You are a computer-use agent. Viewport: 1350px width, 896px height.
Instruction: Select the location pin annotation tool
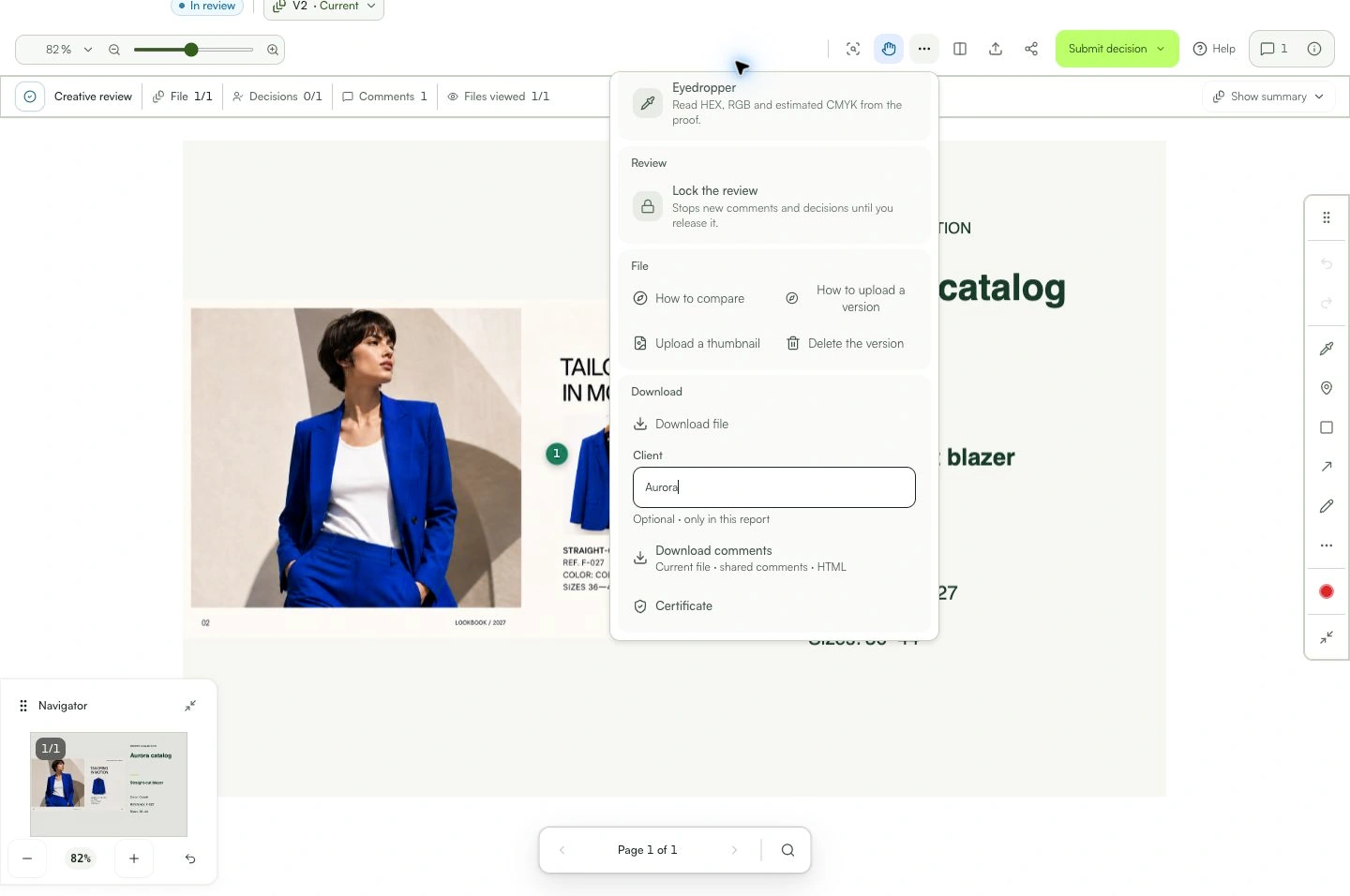click(x=1327, y=388)
